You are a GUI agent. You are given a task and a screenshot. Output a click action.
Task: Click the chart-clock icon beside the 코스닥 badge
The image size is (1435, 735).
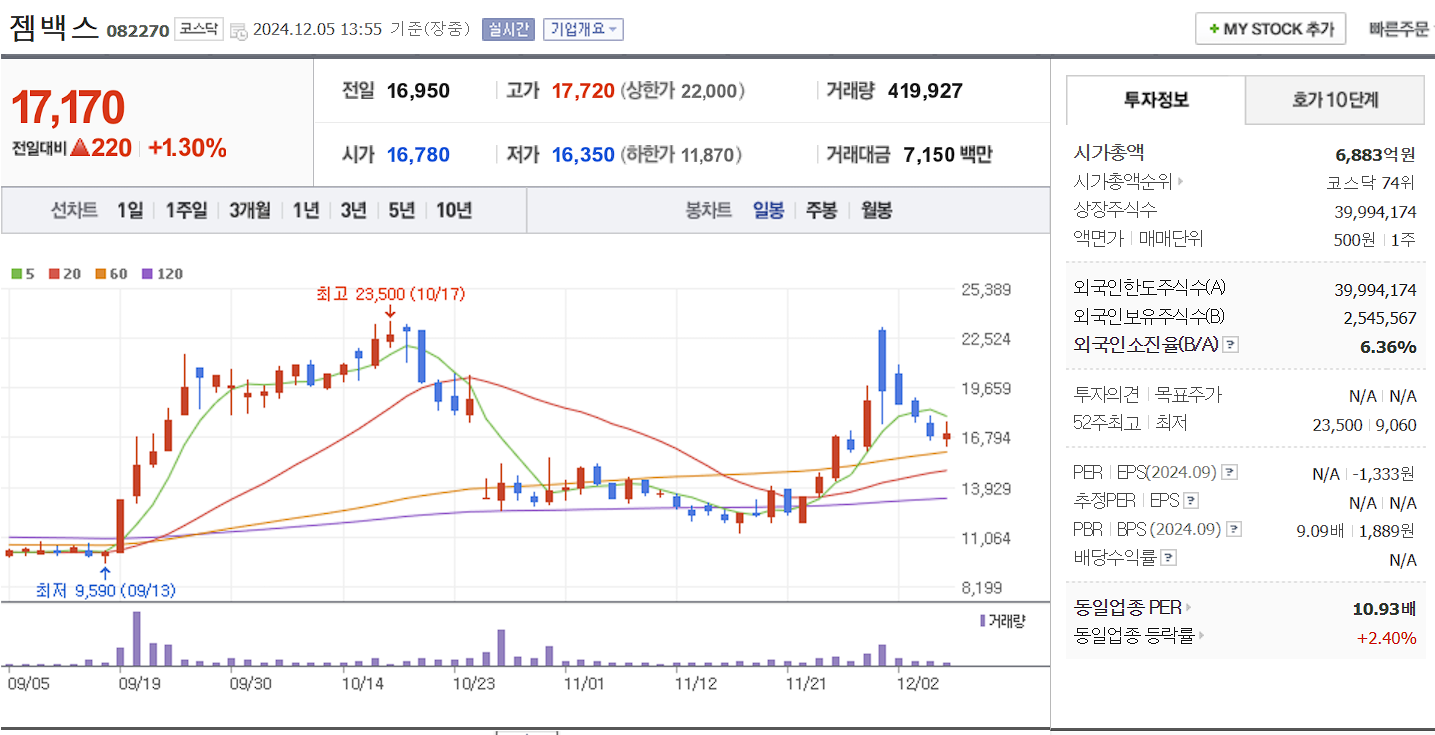click(237, 29)
